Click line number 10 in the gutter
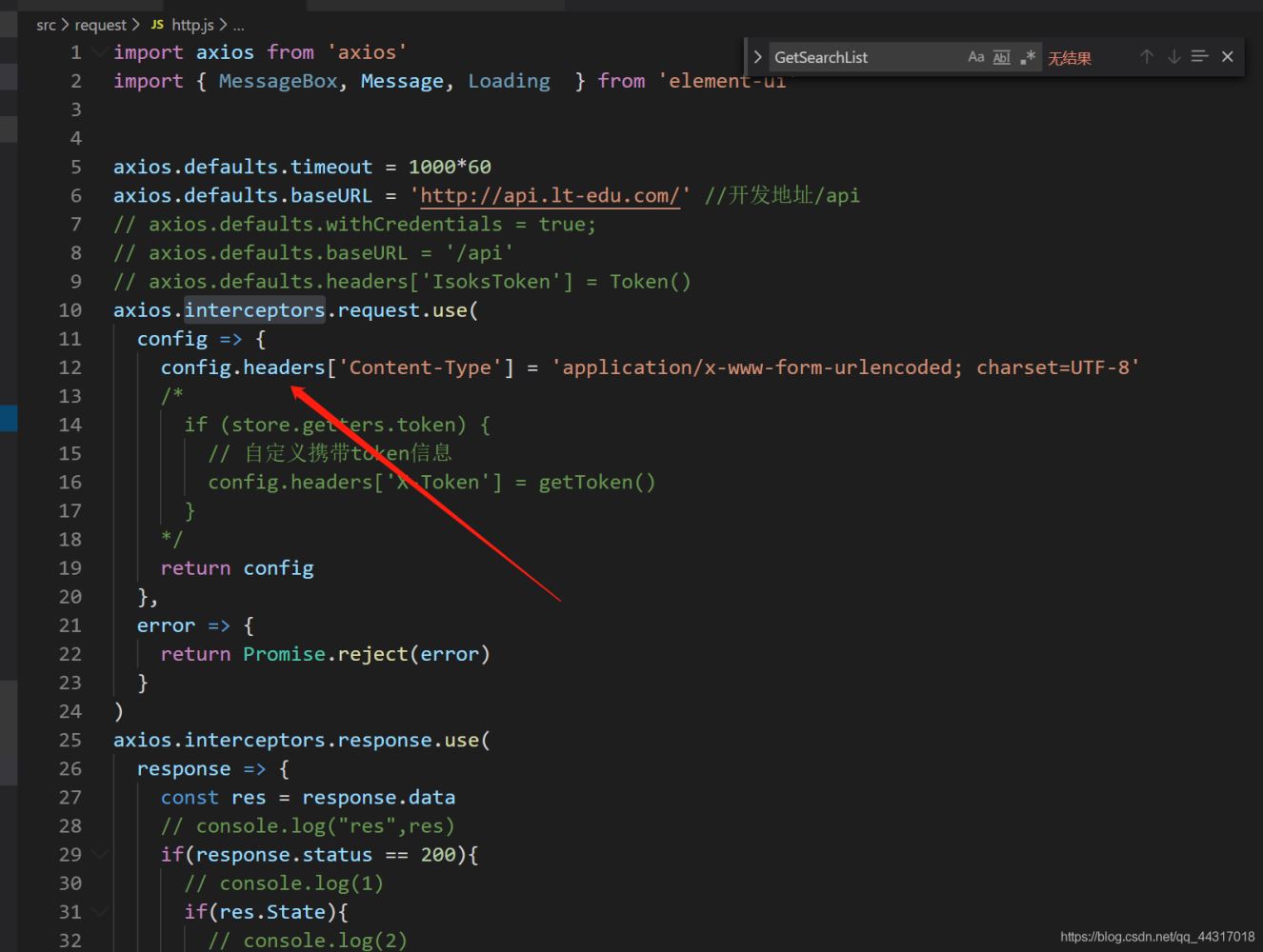 70,310
